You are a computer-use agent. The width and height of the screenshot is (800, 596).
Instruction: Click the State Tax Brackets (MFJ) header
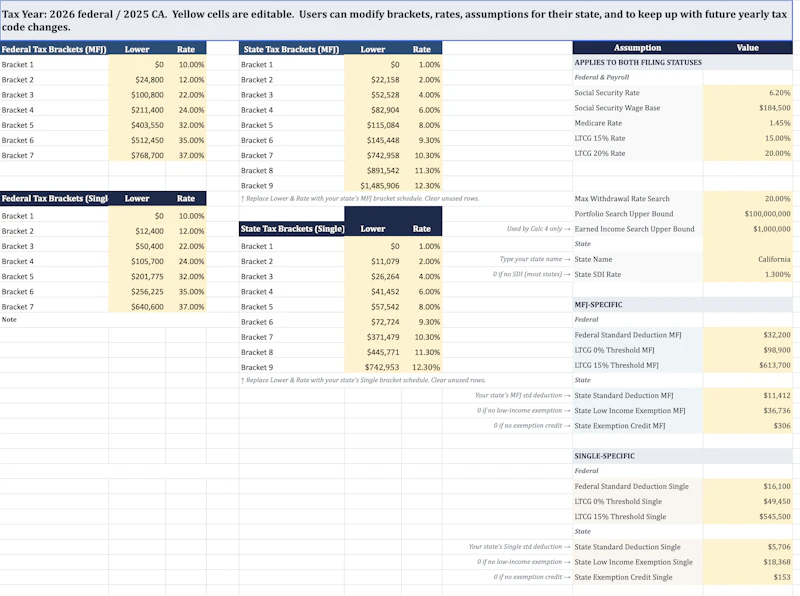(291, 49)
